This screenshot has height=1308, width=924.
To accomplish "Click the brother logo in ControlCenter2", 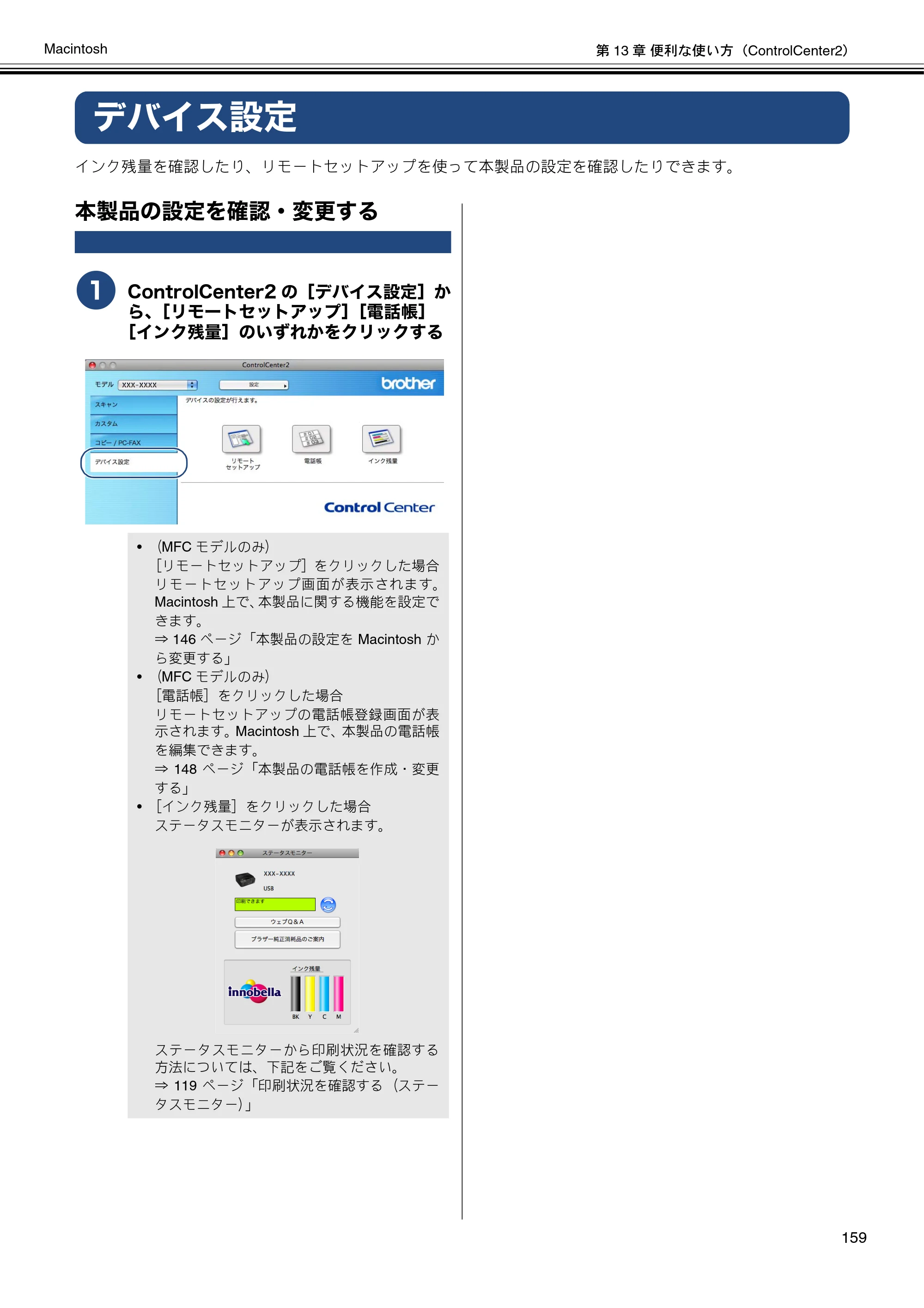I will pyautogui.click(x=408, y=383).
